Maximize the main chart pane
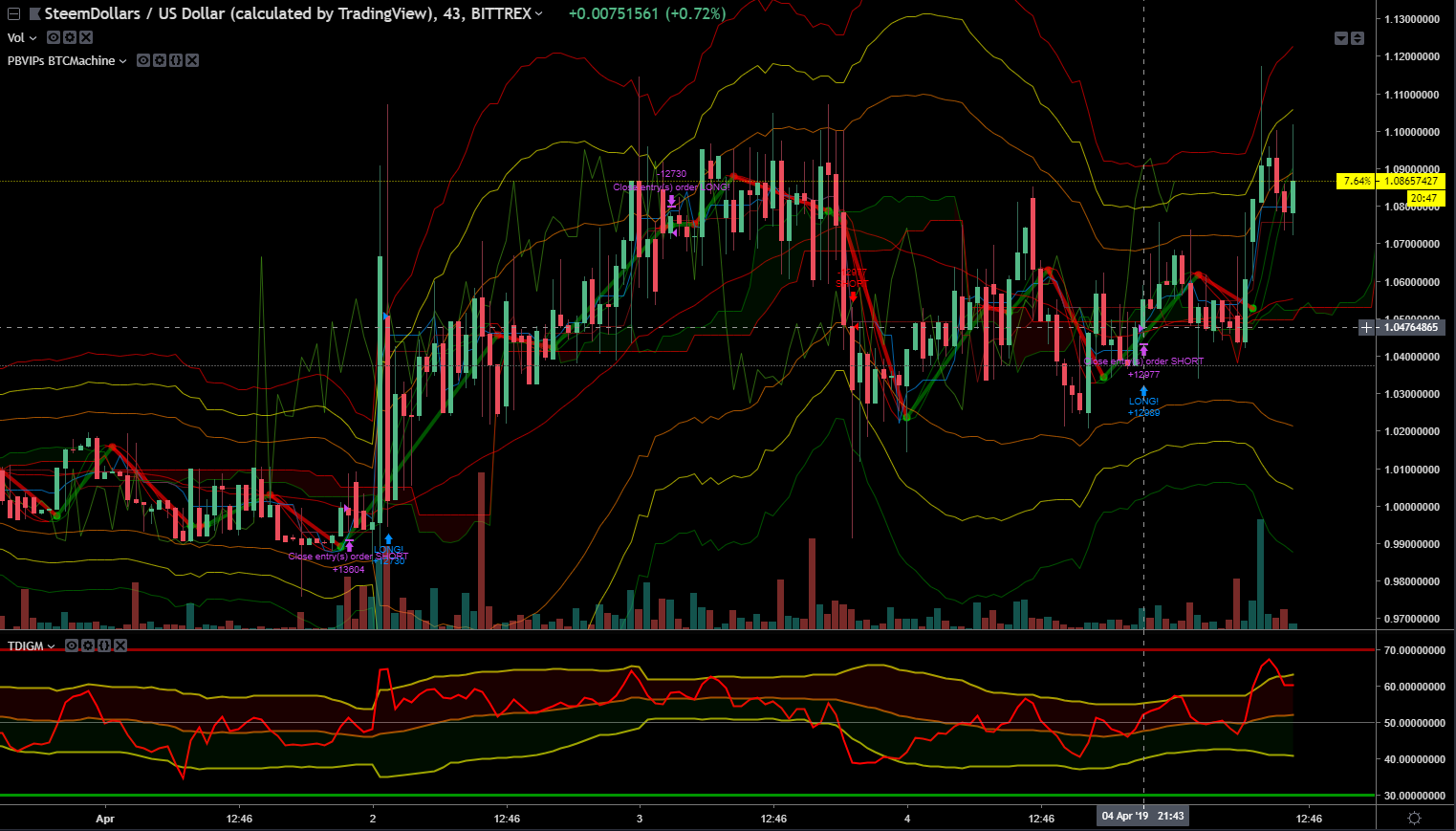This screenshot has width=1456, height=831. [x=1358, y=38]
